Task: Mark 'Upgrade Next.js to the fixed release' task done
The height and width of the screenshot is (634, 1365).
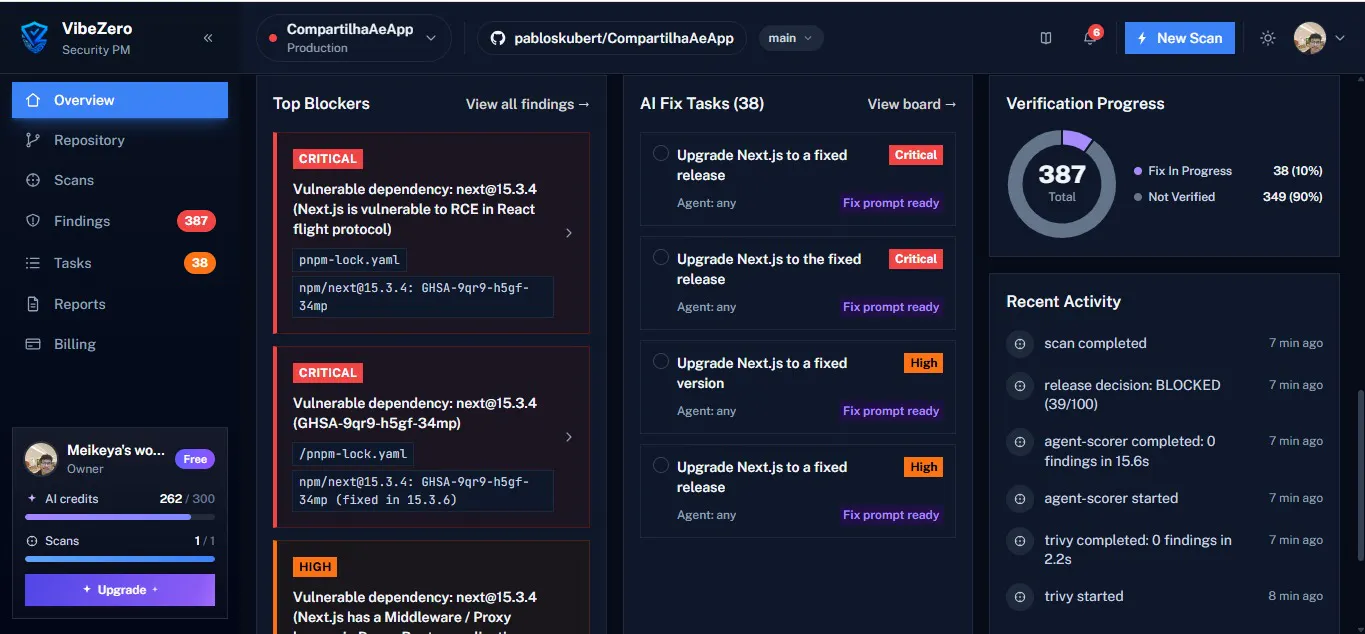Action: [661, 257]
